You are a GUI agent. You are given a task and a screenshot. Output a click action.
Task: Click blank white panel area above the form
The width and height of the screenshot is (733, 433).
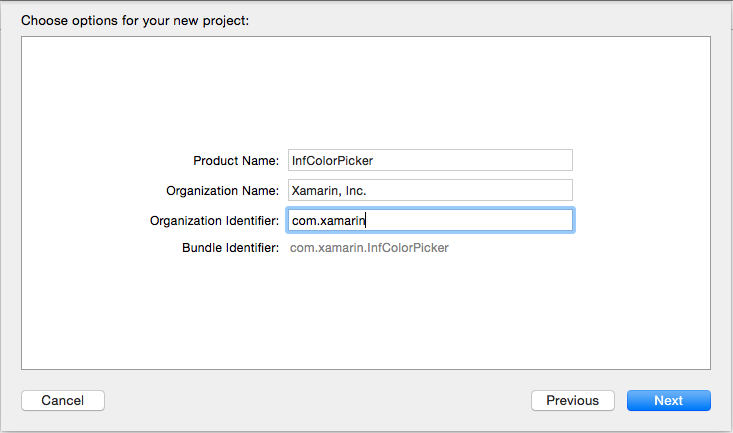click(x=366, y=89)
